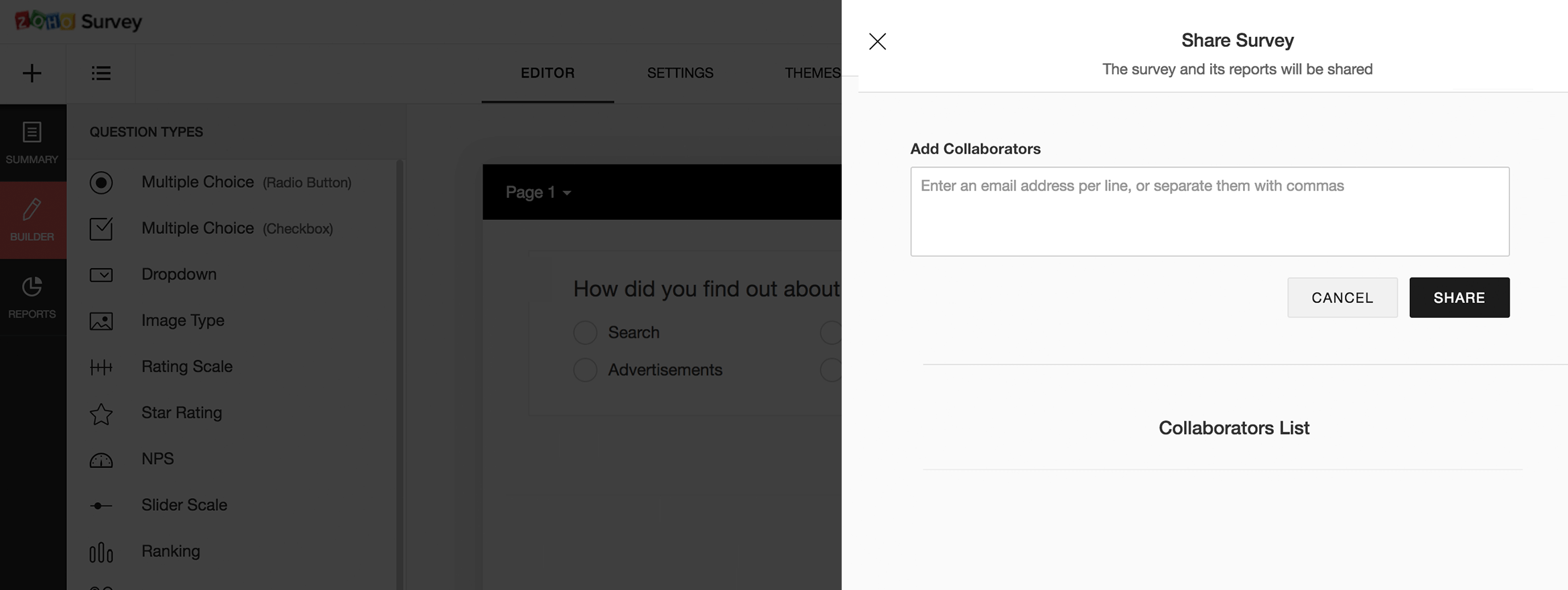Click the NPS label
Screen dimensions: 1568x590
tap(157, 459)
